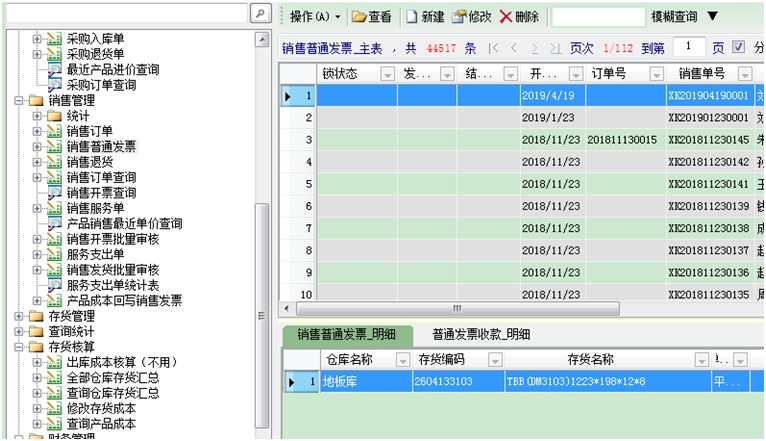Image resolution: width=766 pixels, height=441 pixels.
Task: Switch to the 普通发票收款_明细 tab
Action: tap(480, 335)
